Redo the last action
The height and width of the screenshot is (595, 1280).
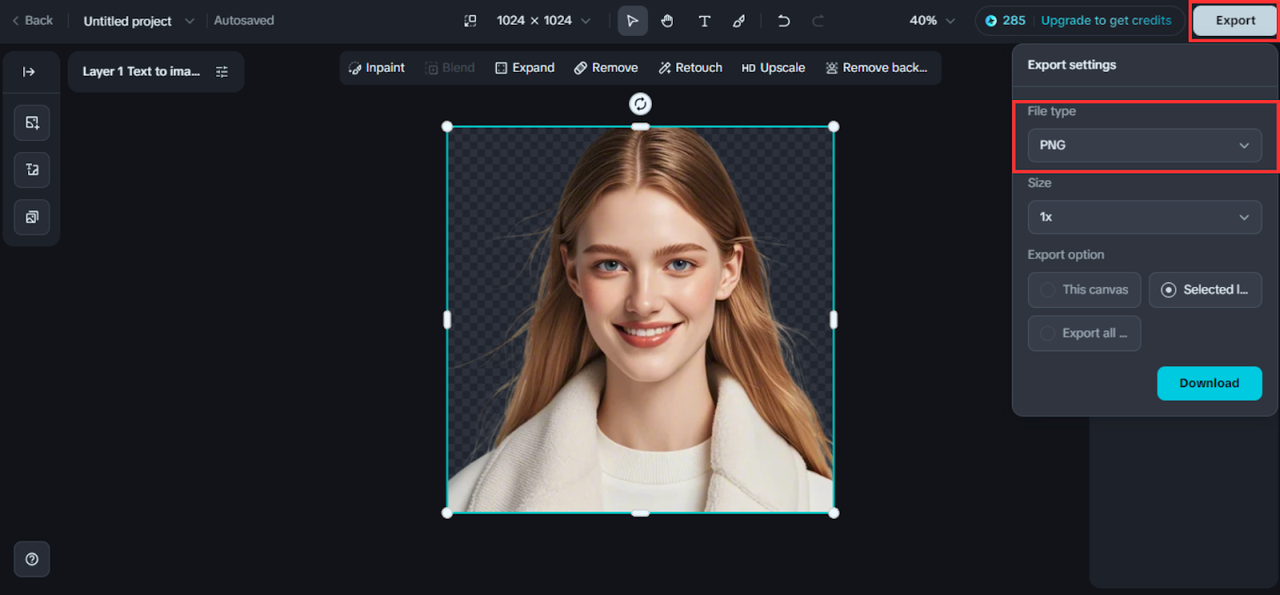pos(818,20)
